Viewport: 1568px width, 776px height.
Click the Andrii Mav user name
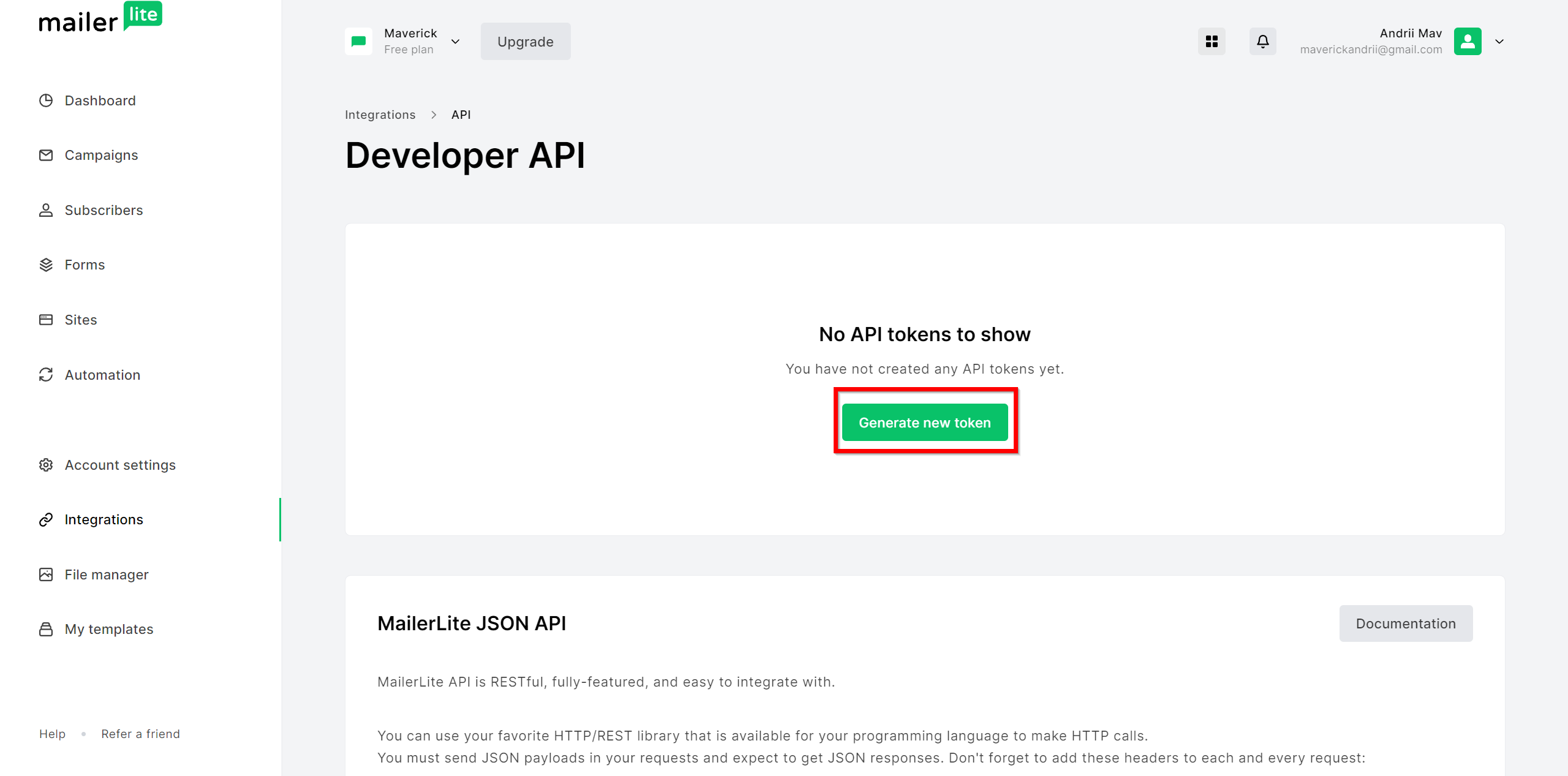click(1411, 33)
